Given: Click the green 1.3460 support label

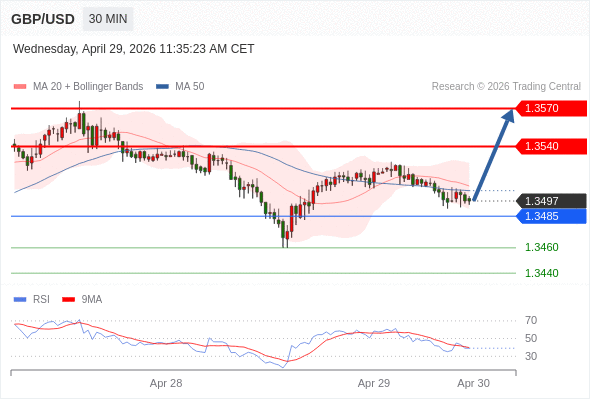Looking at the screenshot, I should click(x=541, y=247).
